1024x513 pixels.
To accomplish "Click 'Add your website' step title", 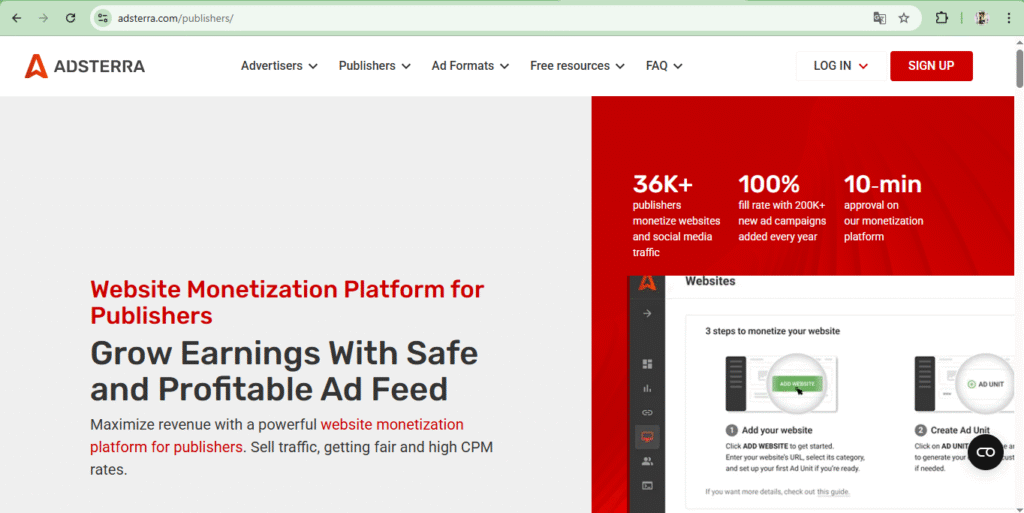I will pyautogui.click(x=777, y=430).
